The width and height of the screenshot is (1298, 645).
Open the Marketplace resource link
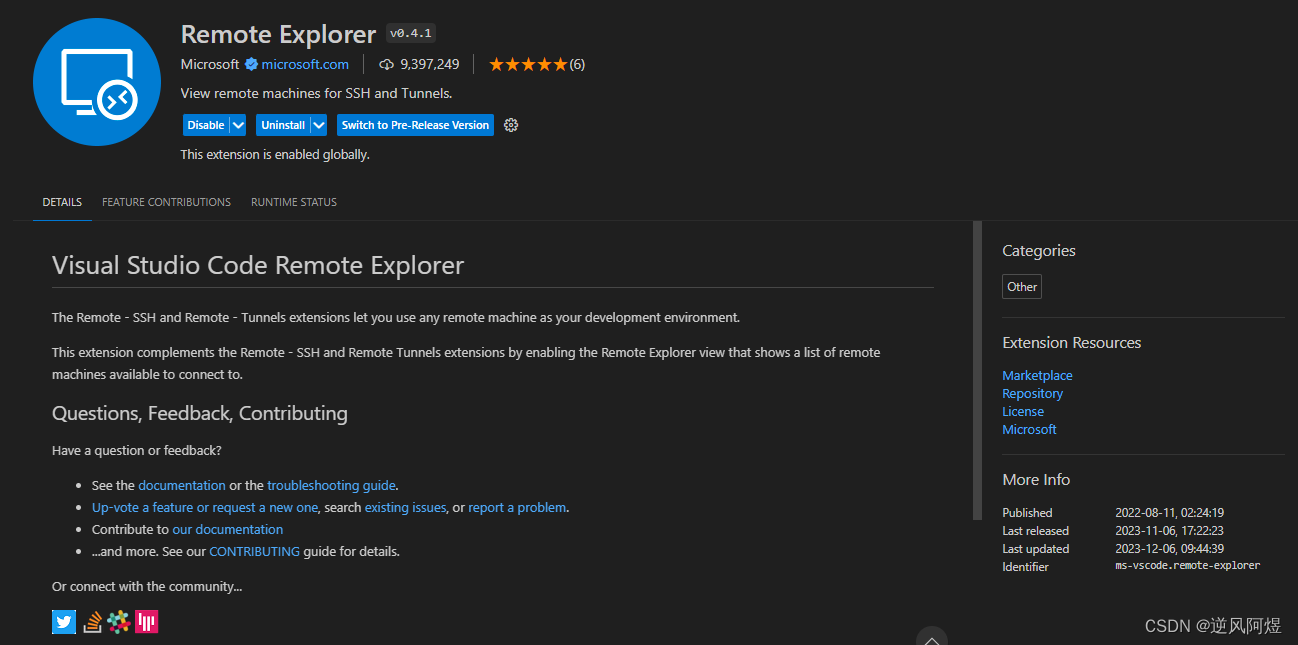[1037, 375]
